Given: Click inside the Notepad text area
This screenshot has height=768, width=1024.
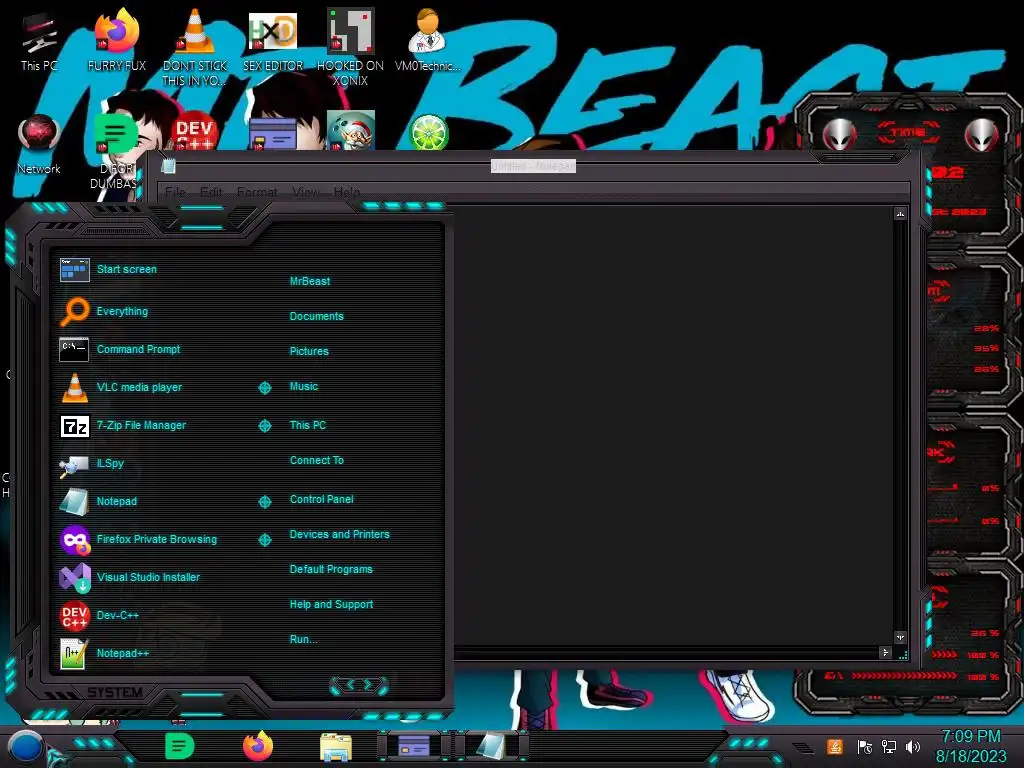Looking at the screenshot, I should (x=673, y=424).
